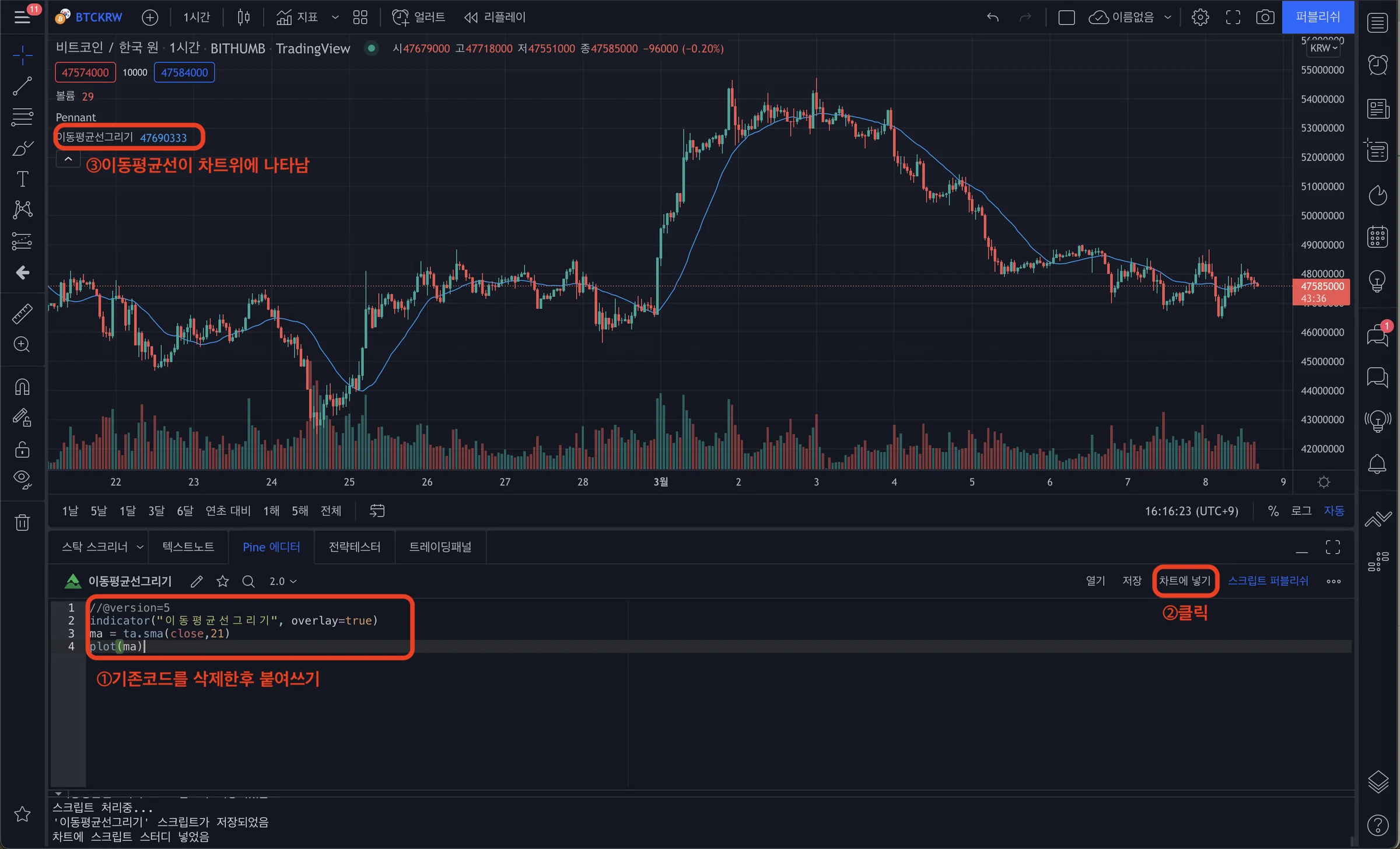Viewport: 1400px width, 849px height.
Task: Open chart settings gear
Action: 1200,18
